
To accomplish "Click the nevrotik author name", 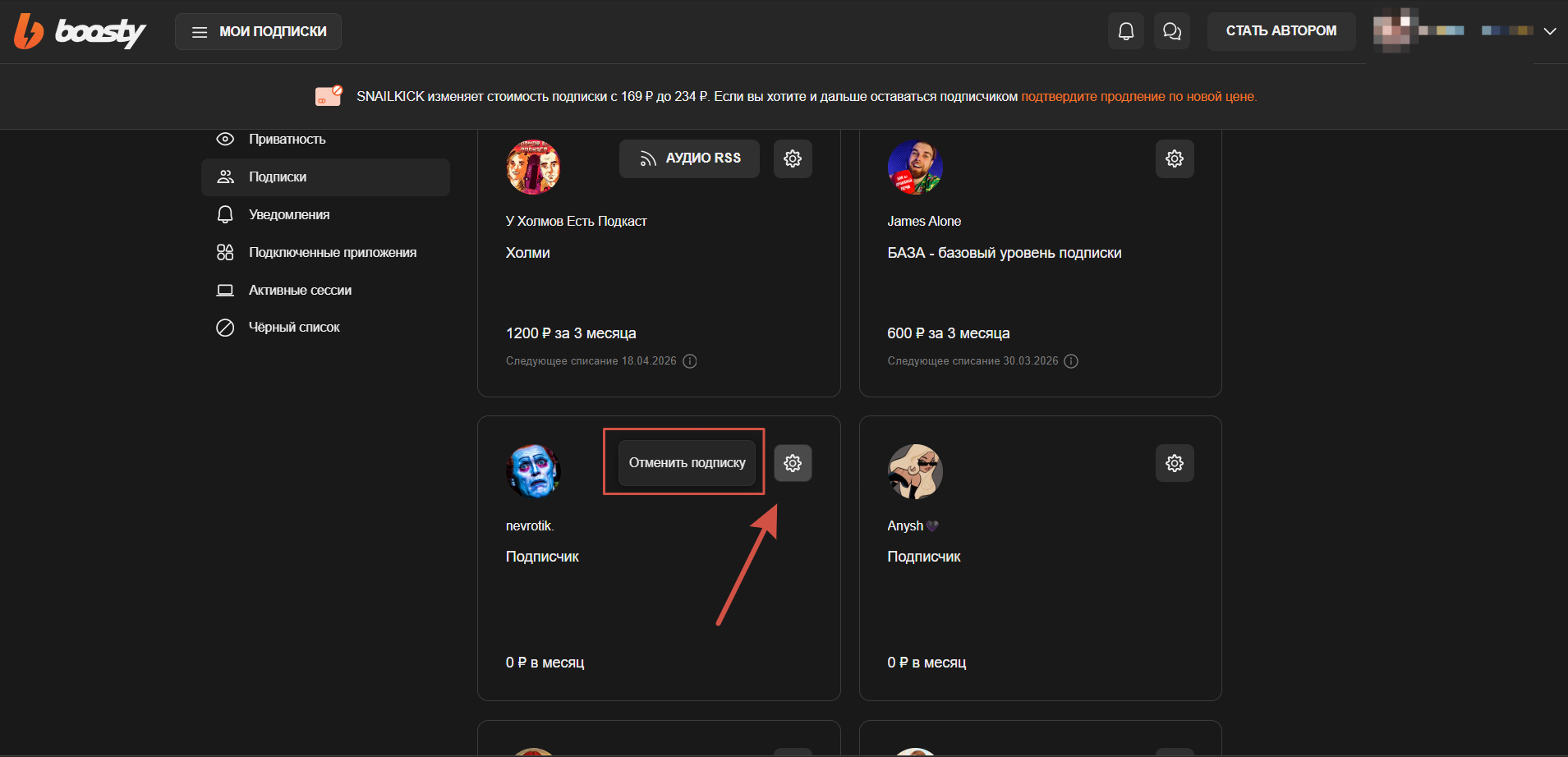I will pos(530,526).
